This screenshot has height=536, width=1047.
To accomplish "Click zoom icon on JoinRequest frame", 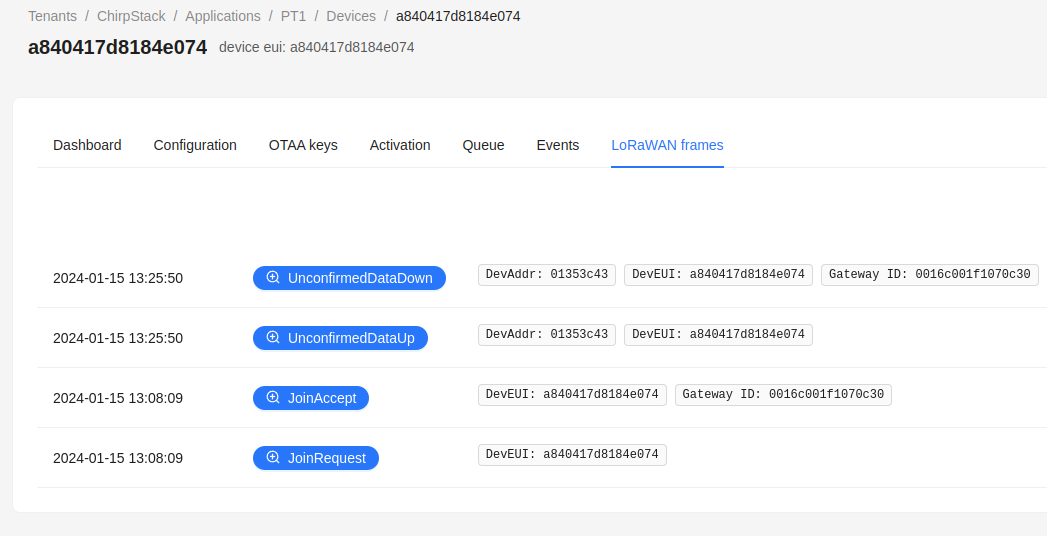I will (x=273, y=458).
